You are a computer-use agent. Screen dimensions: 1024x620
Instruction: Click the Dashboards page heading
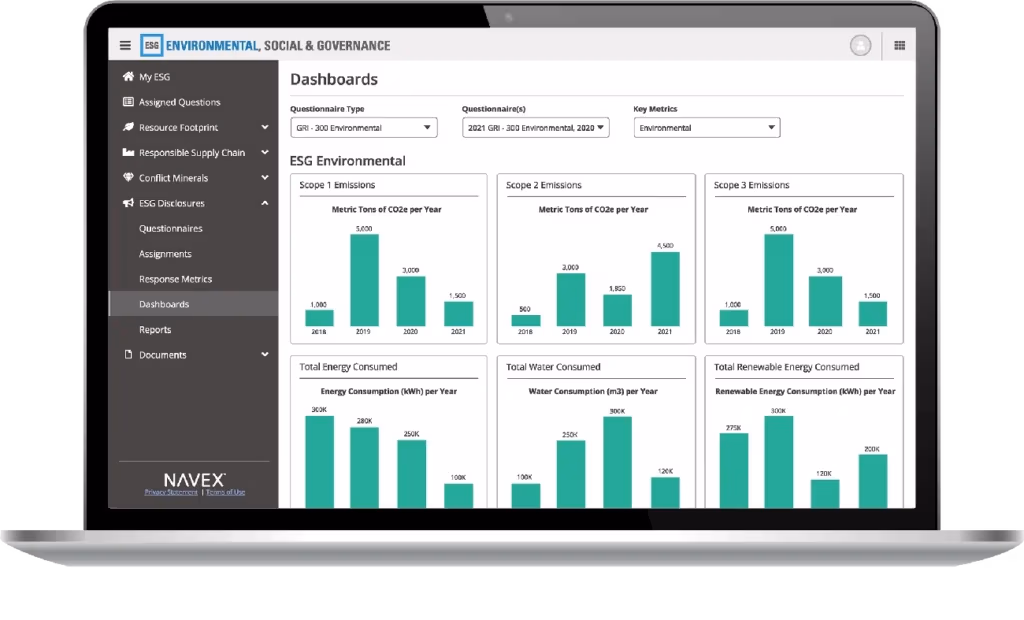[334, 79]
